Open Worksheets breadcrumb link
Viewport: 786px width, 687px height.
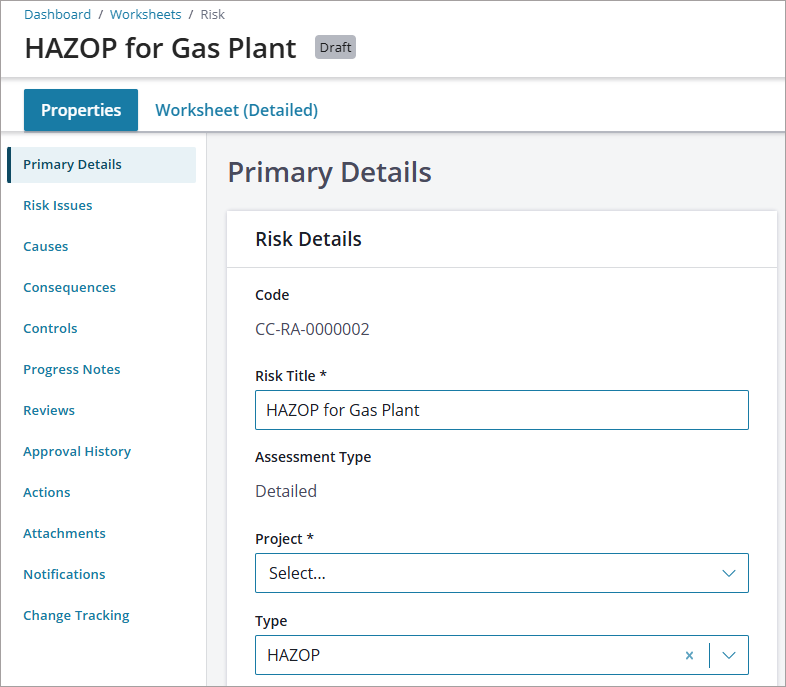click(x=145, y=15)
